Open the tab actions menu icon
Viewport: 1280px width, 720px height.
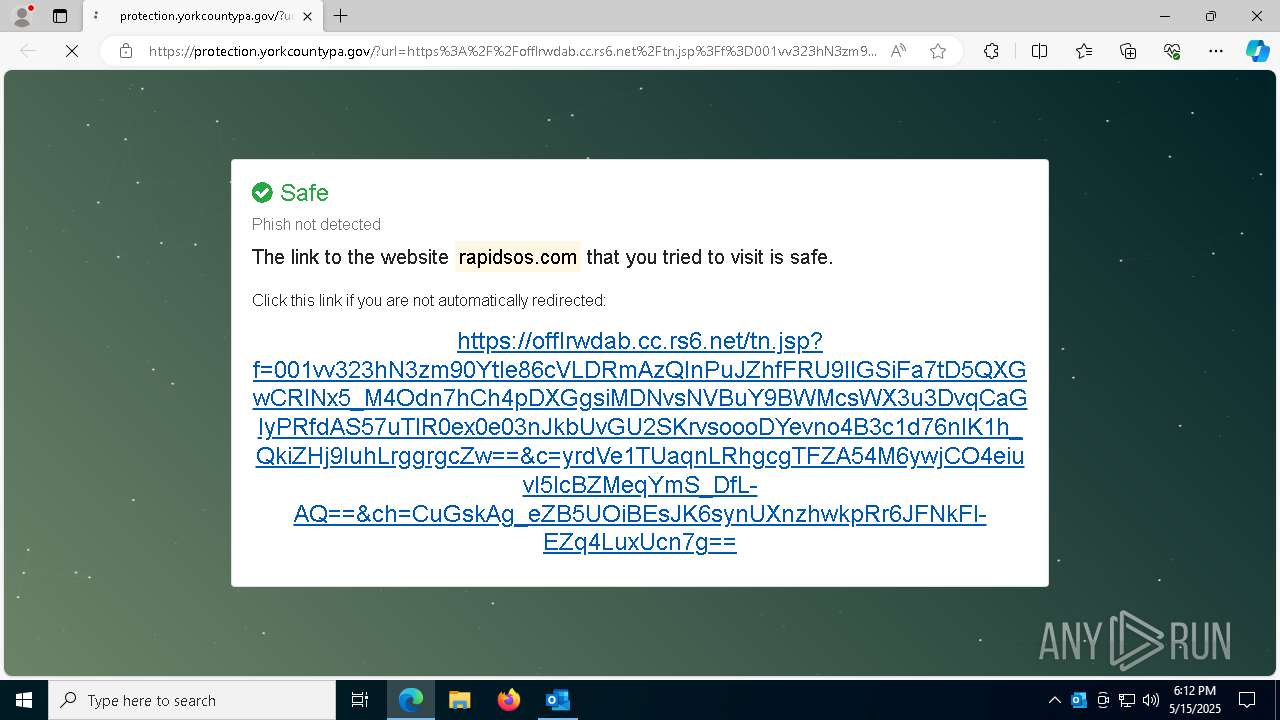(x=60, y=16)
